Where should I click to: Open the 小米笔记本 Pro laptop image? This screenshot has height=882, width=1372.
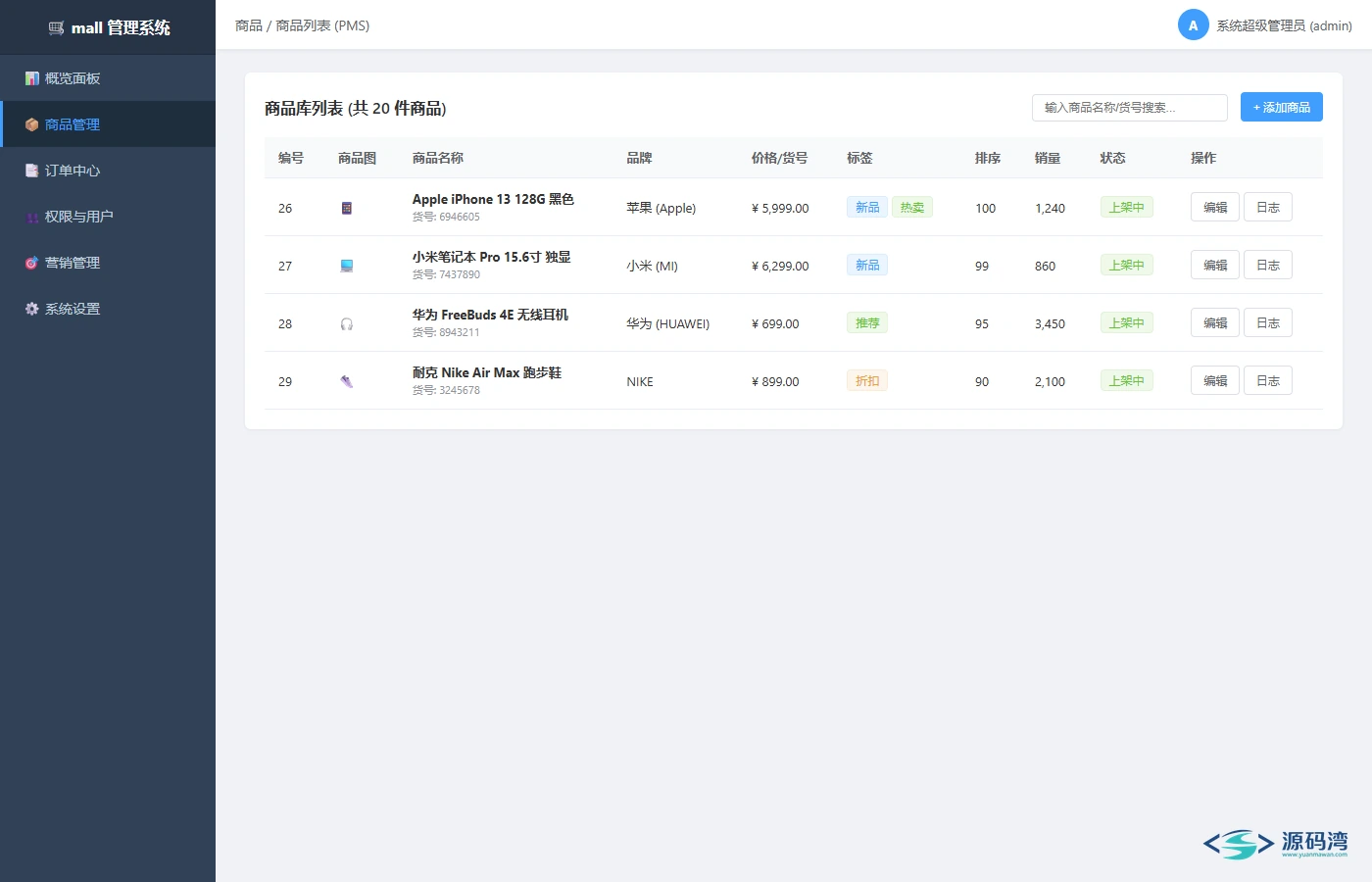coord(346,266)
